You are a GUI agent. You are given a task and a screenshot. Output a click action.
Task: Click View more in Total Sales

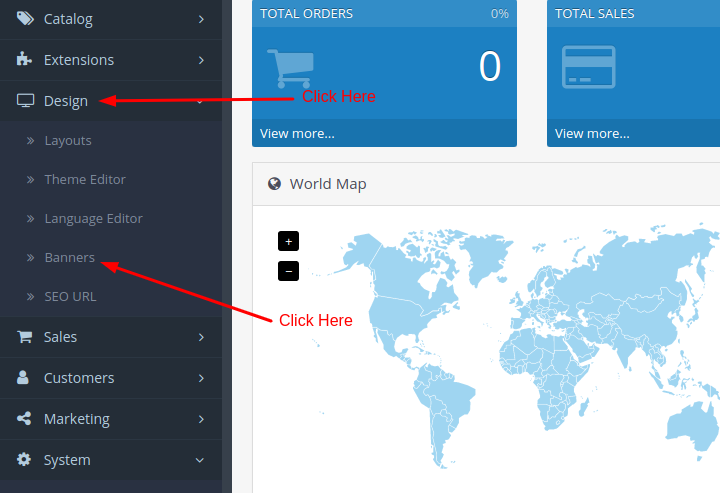click(592, 134)
